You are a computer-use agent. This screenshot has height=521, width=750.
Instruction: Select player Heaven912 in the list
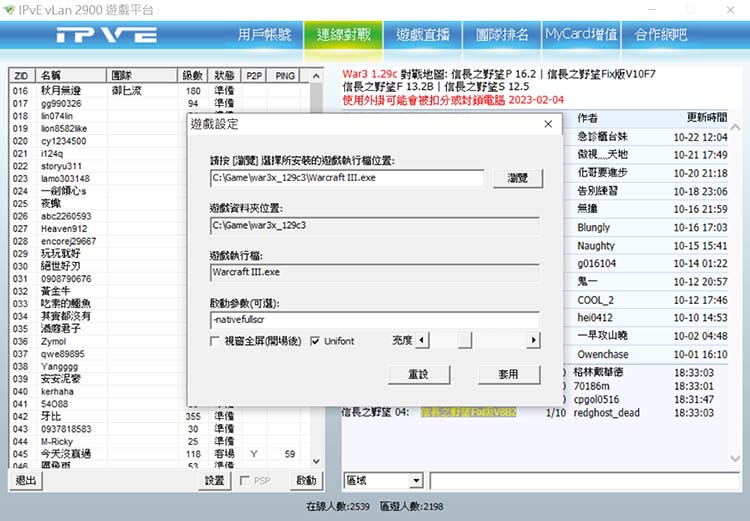pyautogui.click(x=64, y=229)
